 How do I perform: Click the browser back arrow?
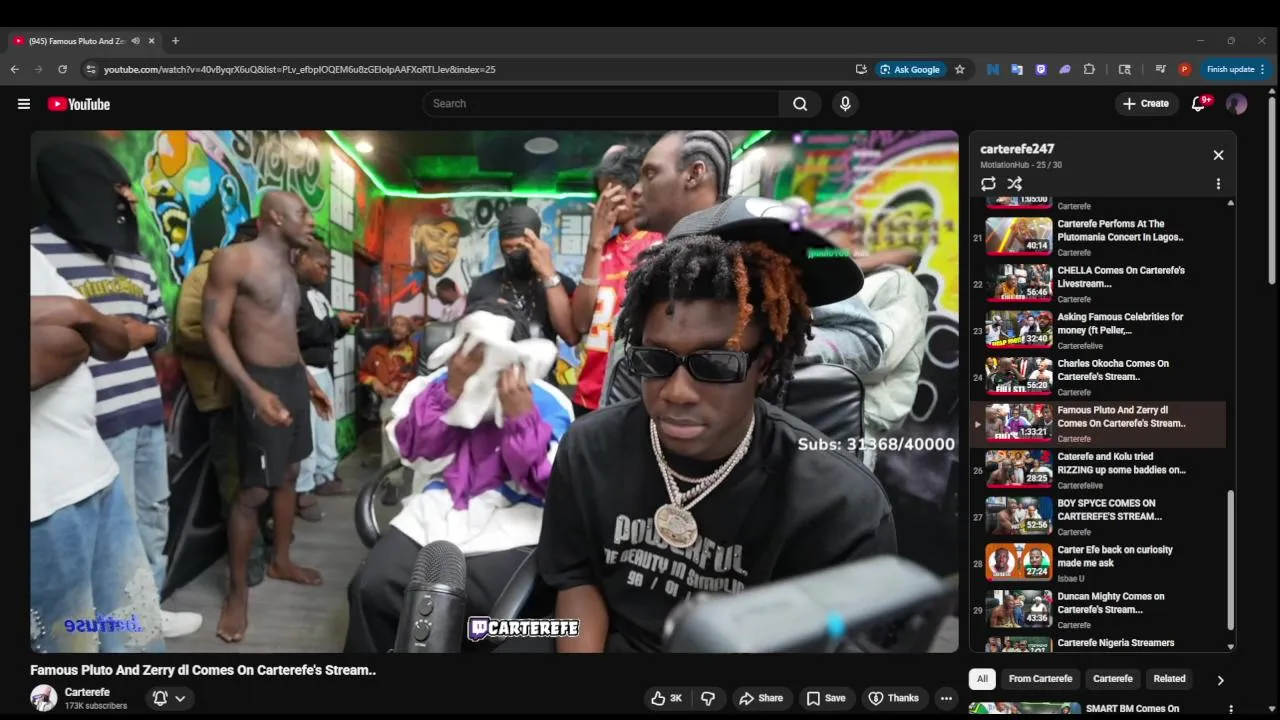14,69
